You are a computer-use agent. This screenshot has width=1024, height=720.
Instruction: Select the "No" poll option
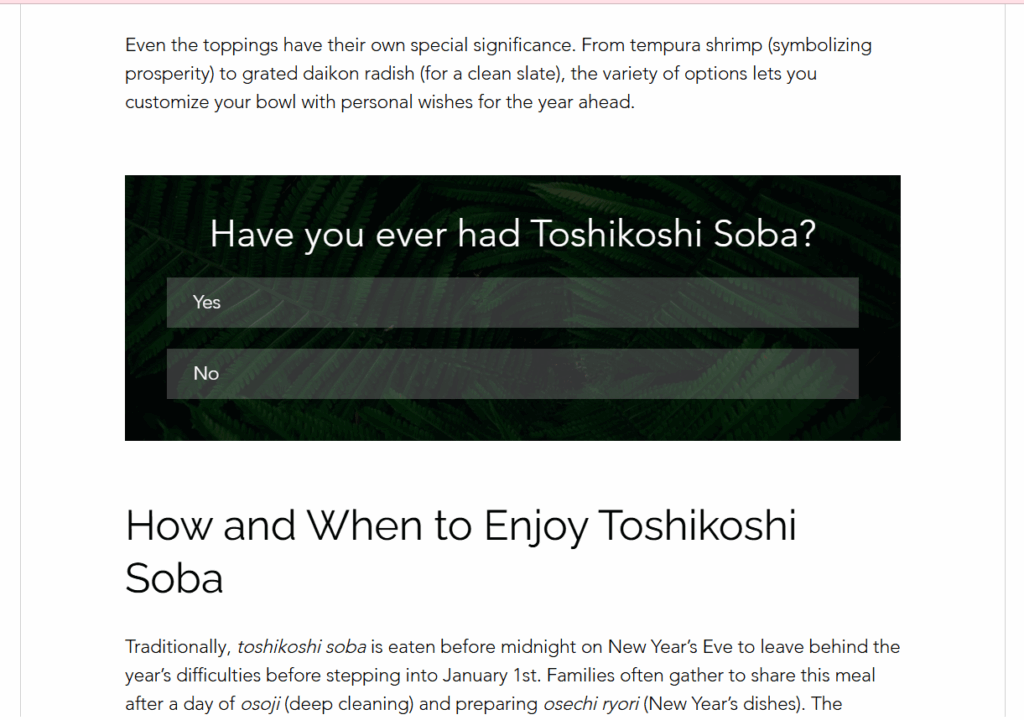[512, 374]
